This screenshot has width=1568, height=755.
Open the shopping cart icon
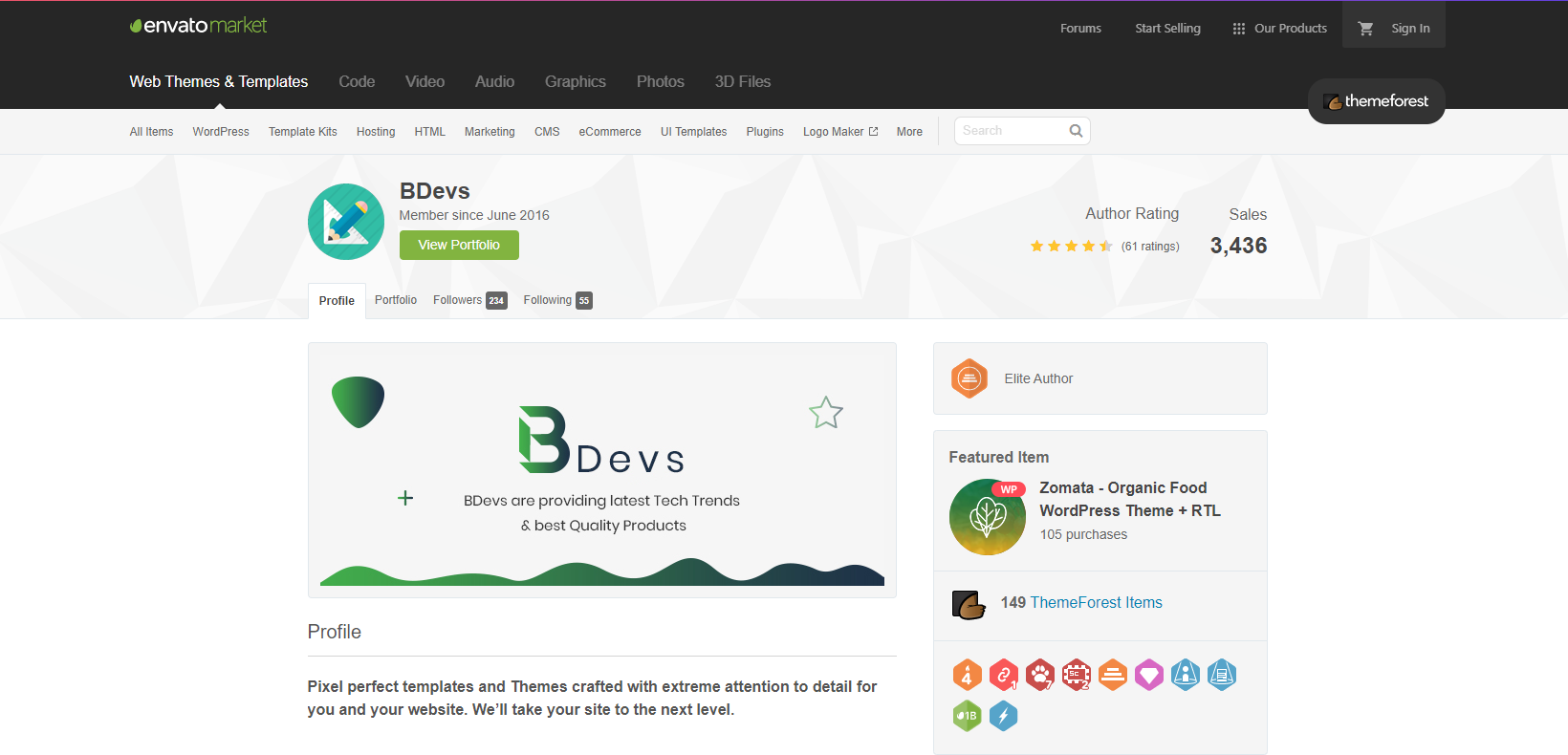point(1365,29)
